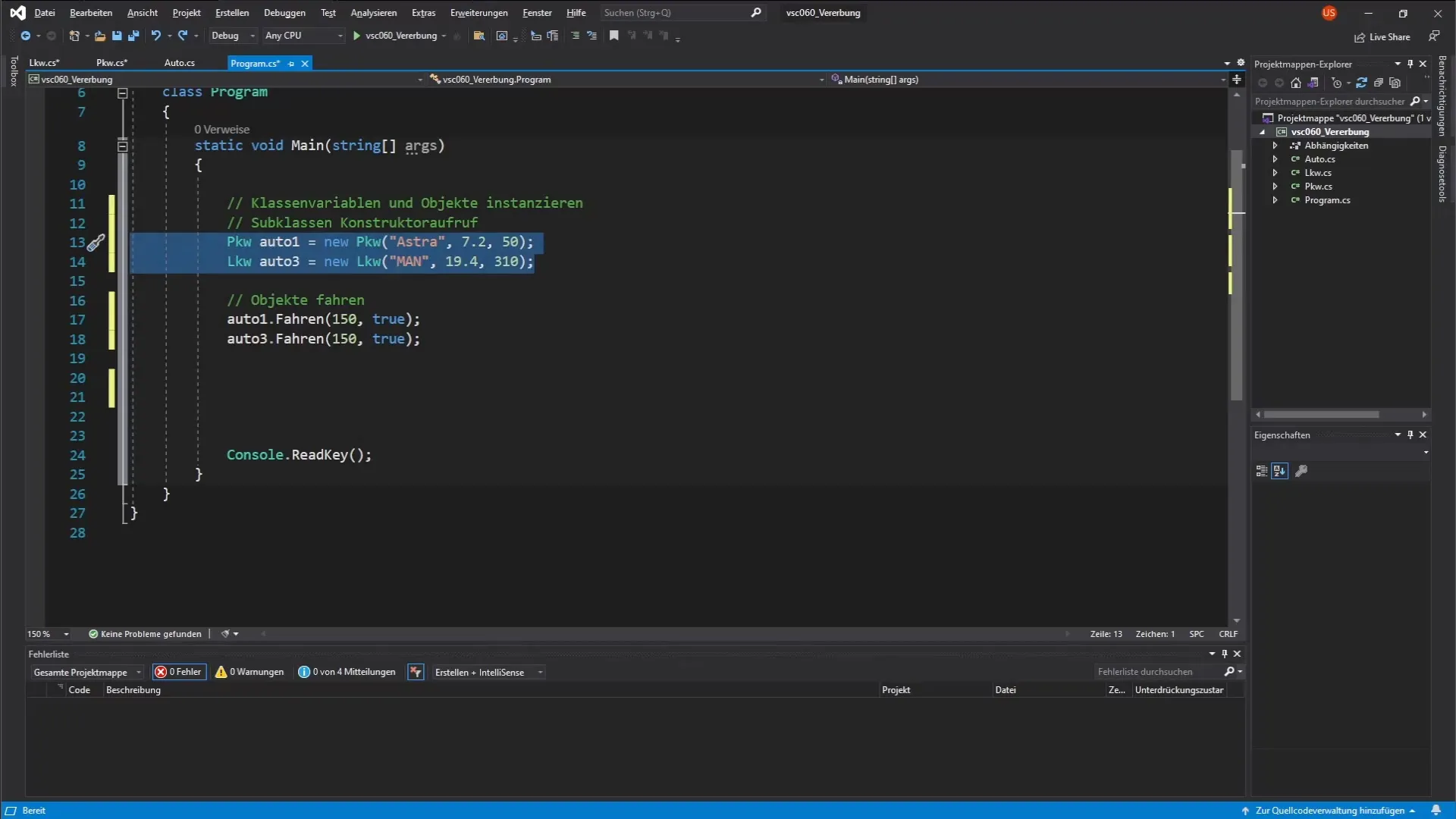The height and width of the screenshot is (819, 1456).
Task: Click the wrench property pages icon
Action: tap(1301, 471)
